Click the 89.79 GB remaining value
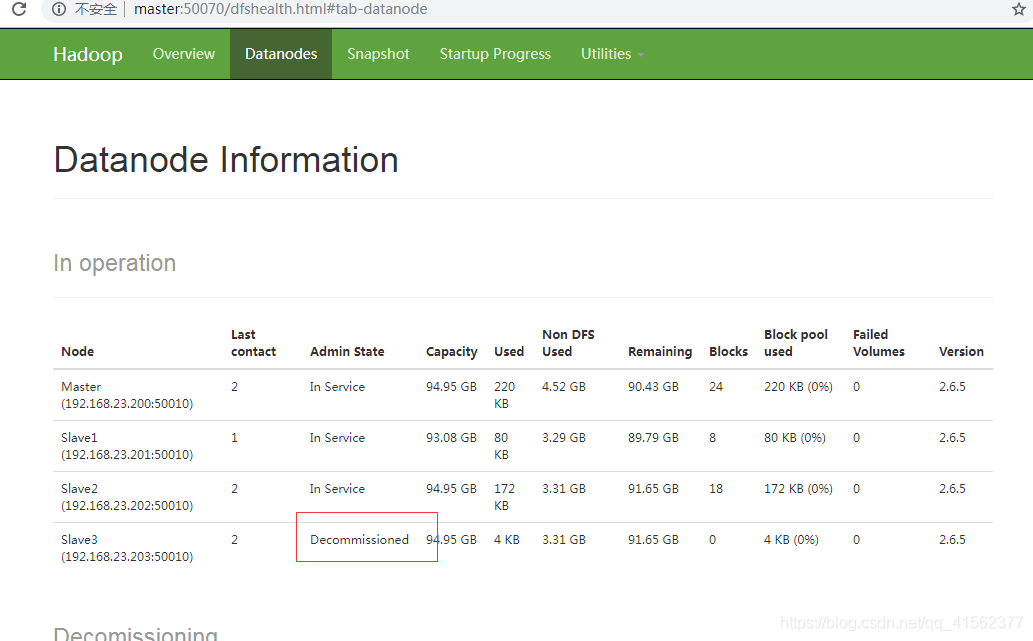This screenshot has width=1033, height=641. (653, 437)
